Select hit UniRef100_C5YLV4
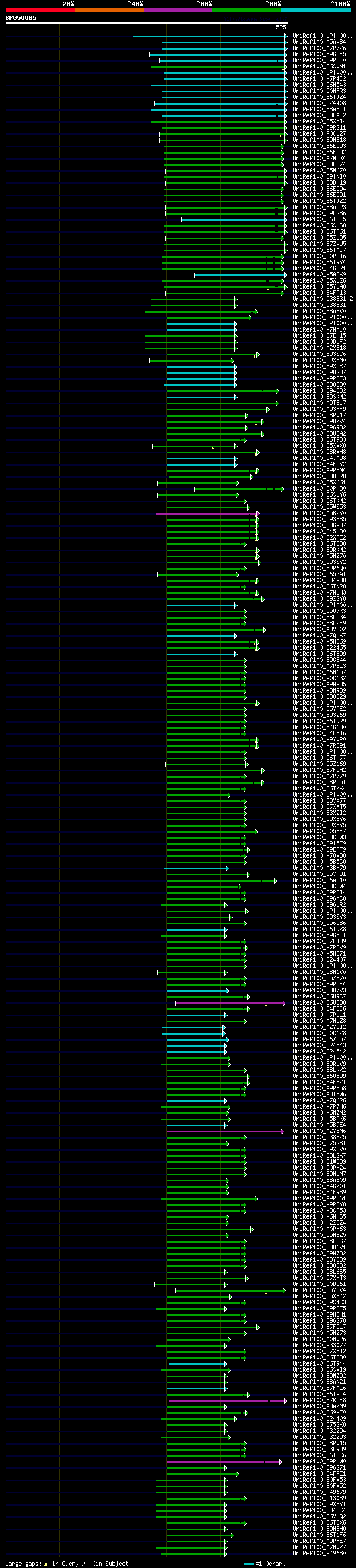 click(x=319, y=1290)
